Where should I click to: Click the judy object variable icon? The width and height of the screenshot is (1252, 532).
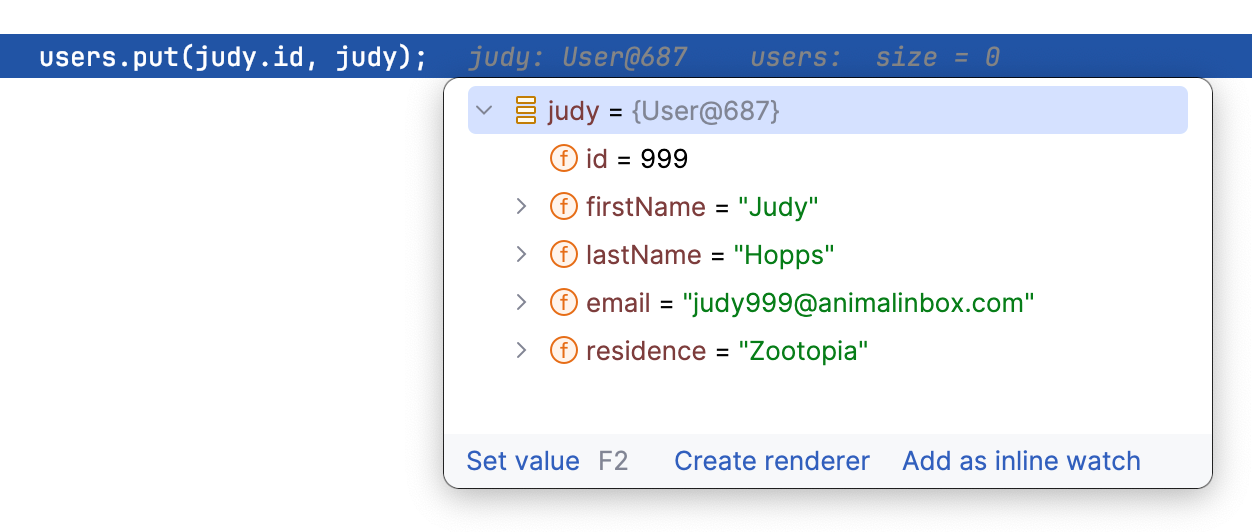[x=526, y=110]
